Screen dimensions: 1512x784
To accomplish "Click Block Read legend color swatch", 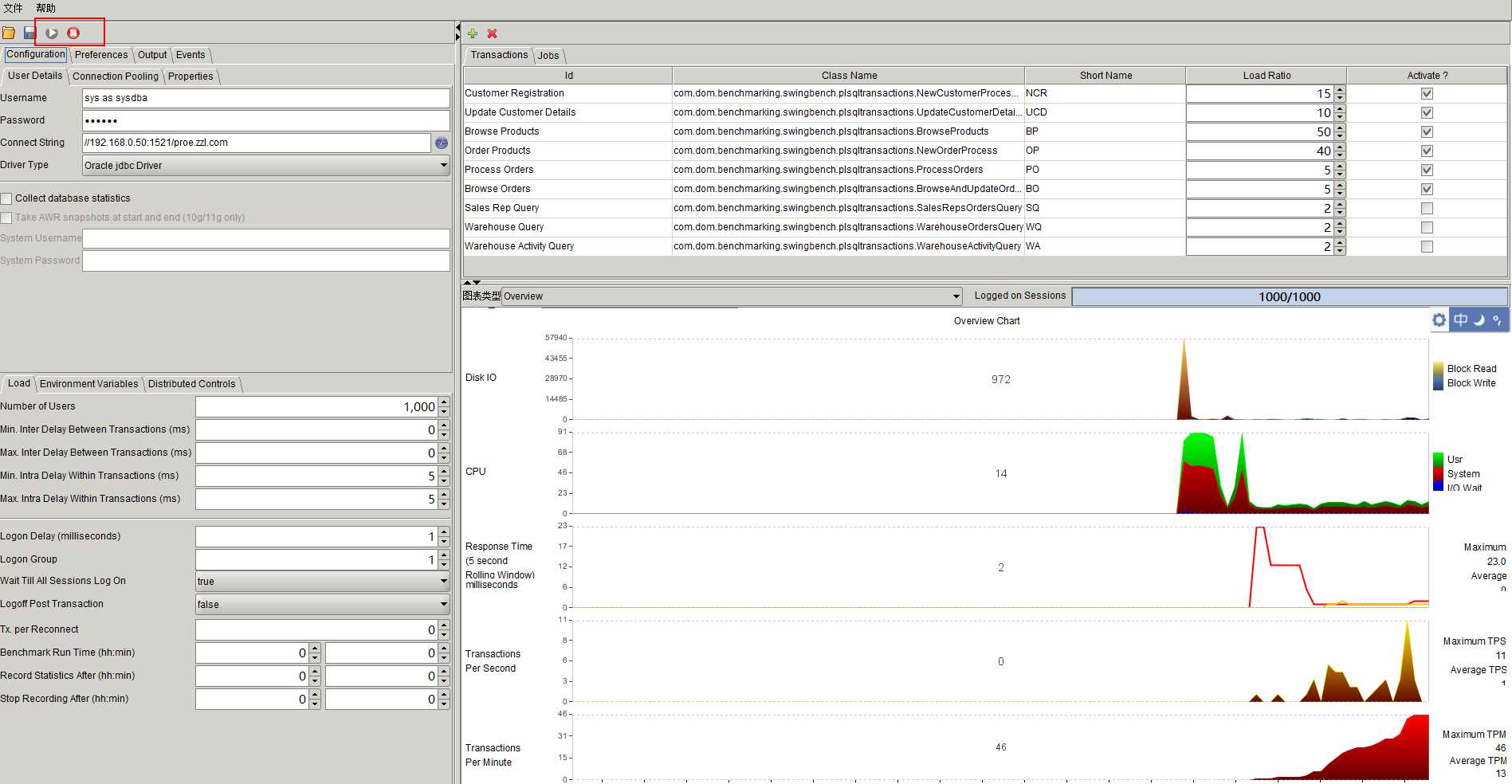I will tap(1439, 369).
